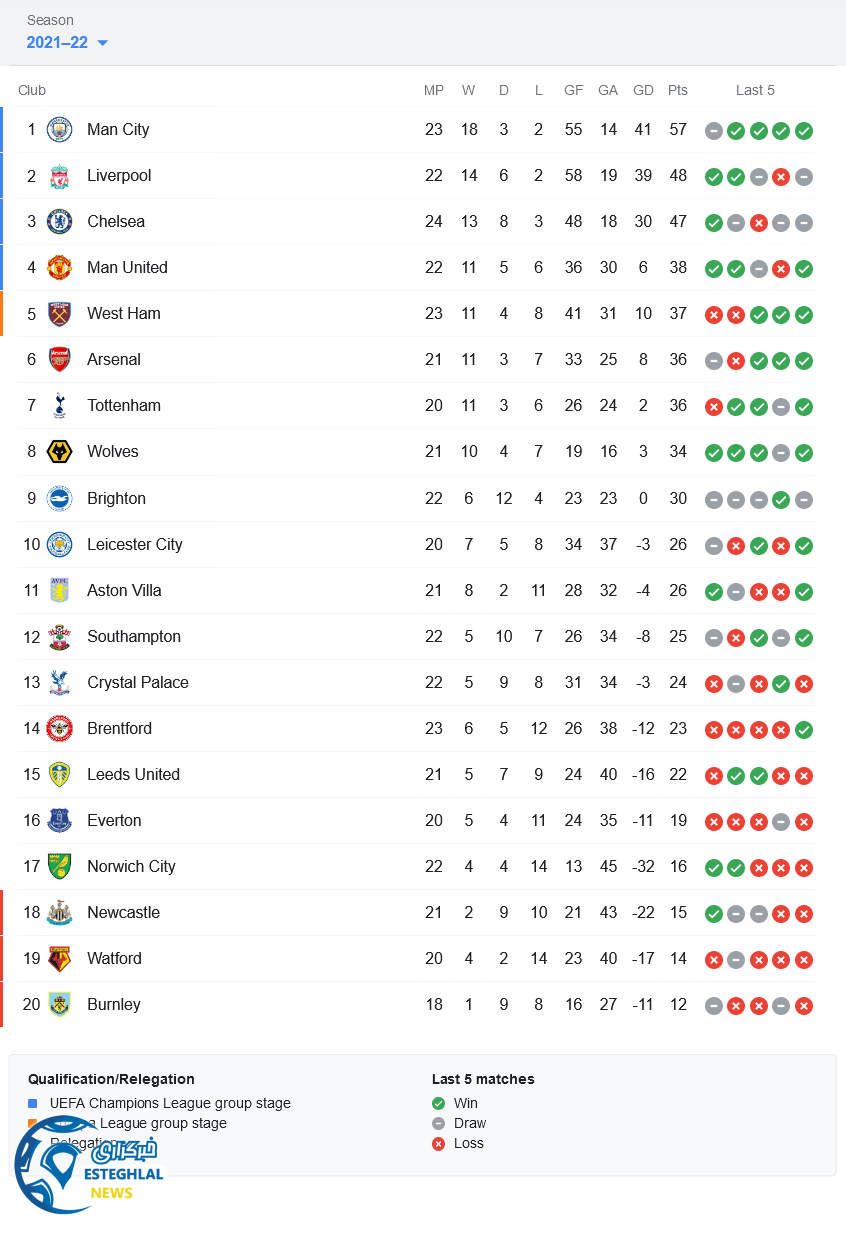Click the Last 5 column header
The width and height of the screenshot is (846, 1239).
pyautogui.click(x=755, y=90)
